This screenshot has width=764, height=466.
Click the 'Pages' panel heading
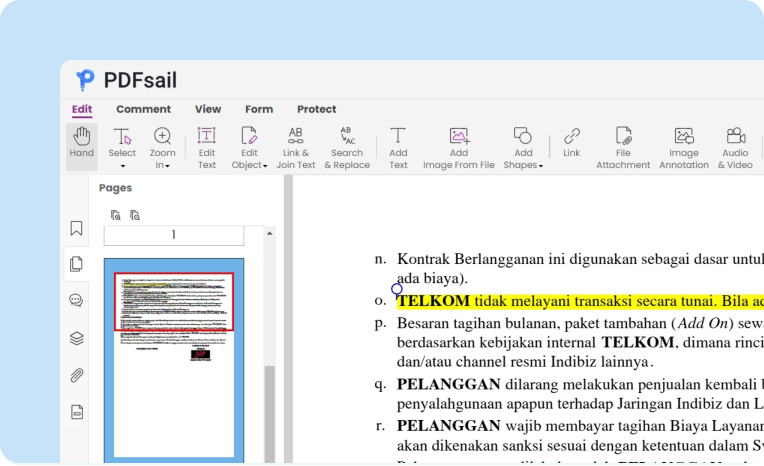click(115, 188)
